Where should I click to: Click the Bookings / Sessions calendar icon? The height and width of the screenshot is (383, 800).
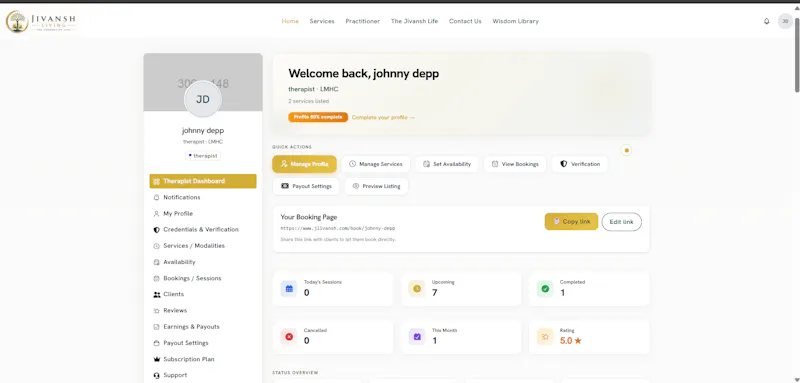(x=157, y=278)
